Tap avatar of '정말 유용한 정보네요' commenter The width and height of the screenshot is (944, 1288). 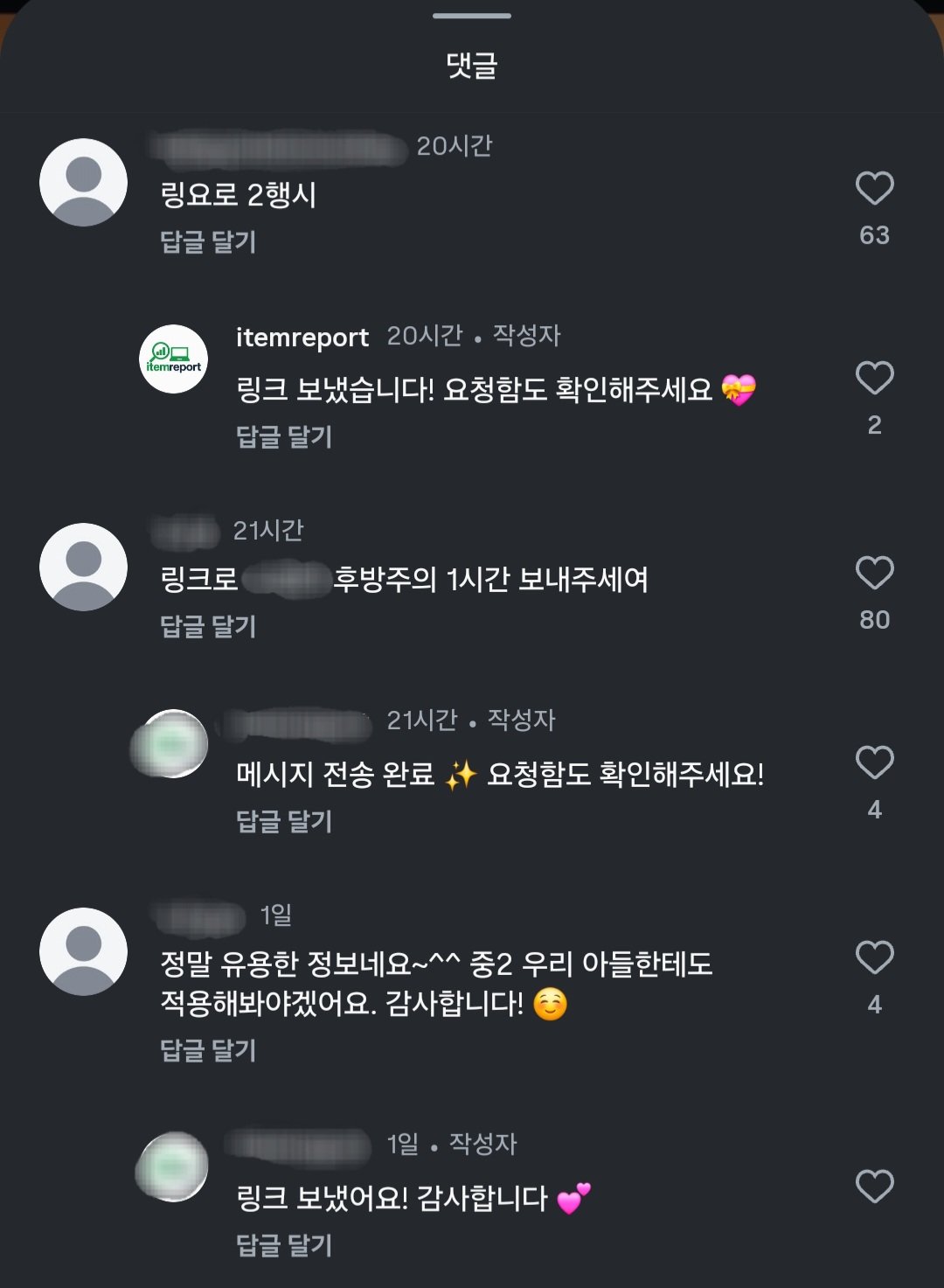pos(84,951)
